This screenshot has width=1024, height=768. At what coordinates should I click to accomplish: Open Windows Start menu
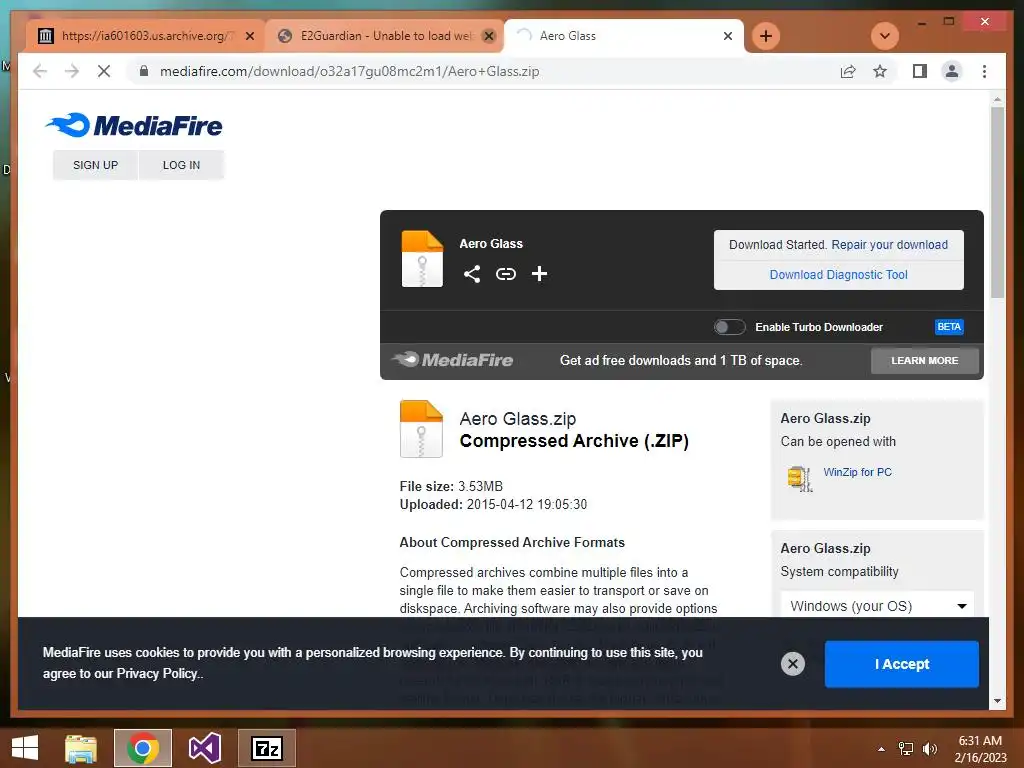(25, 748)
